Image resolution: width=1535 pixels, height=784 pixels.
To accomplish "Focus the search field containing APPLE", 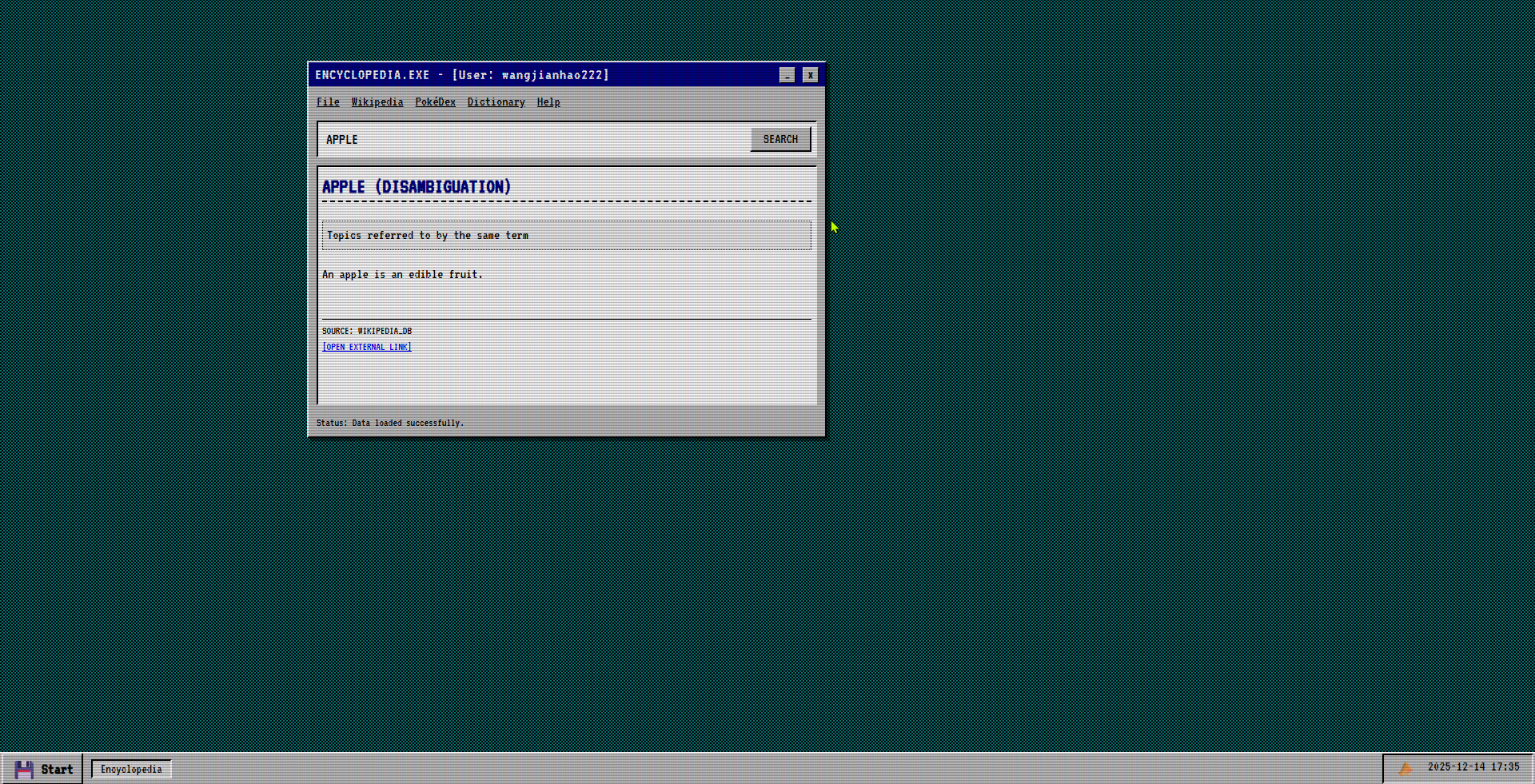I will (534, 139).
